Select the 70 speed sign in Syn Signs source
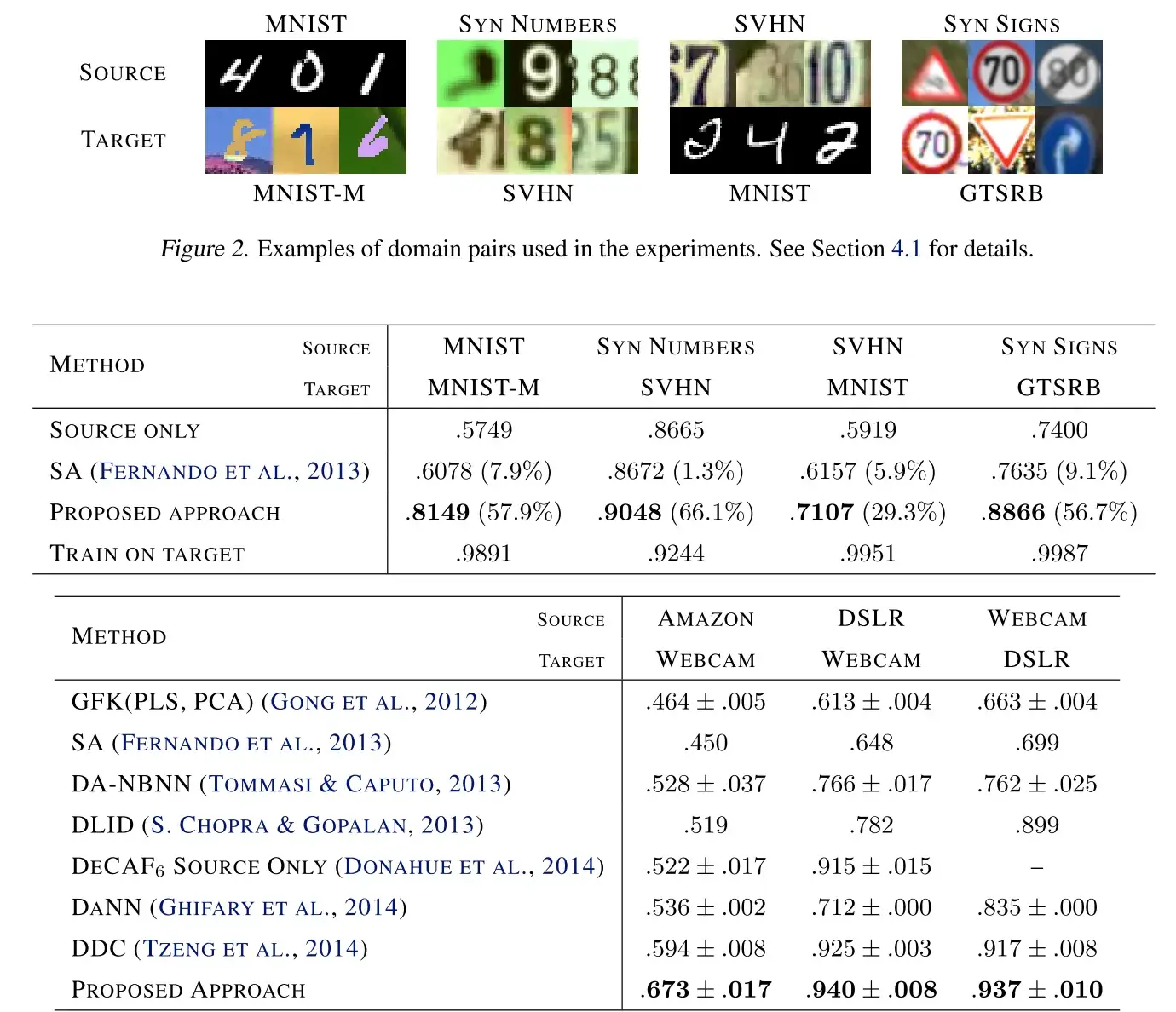This screenshot has width=1176, height=1012. click(1001, 72)
